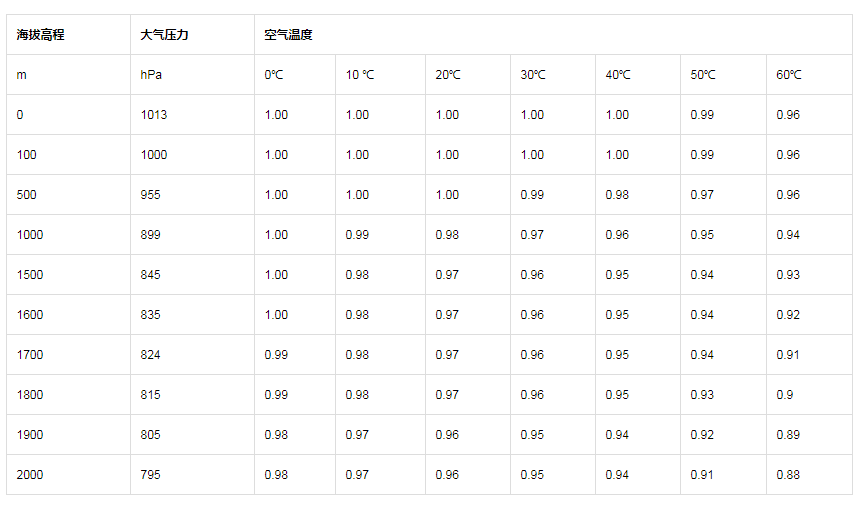Click the 1500 altitude cell
The image size is (860, 506).
coord(69,275)
